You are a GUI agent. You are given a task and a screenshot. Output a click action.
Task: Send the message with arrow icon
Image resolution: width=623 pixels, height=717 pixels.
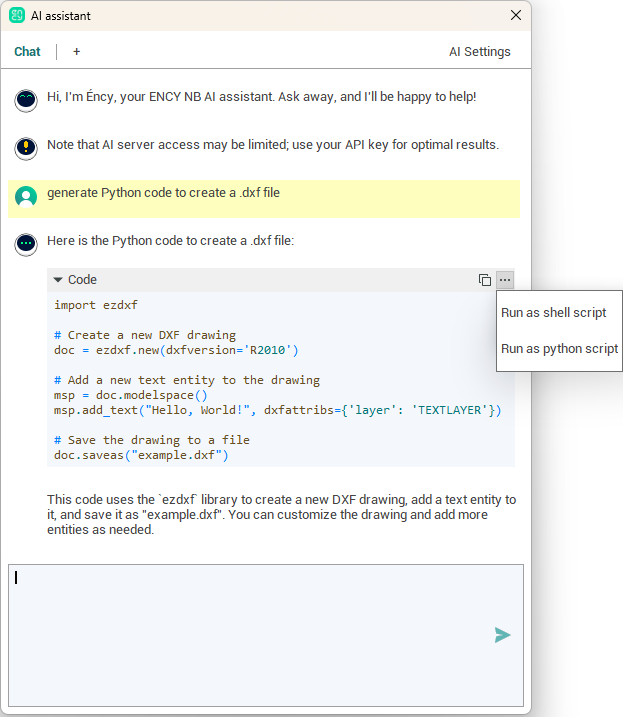click(x=502, y=635)
